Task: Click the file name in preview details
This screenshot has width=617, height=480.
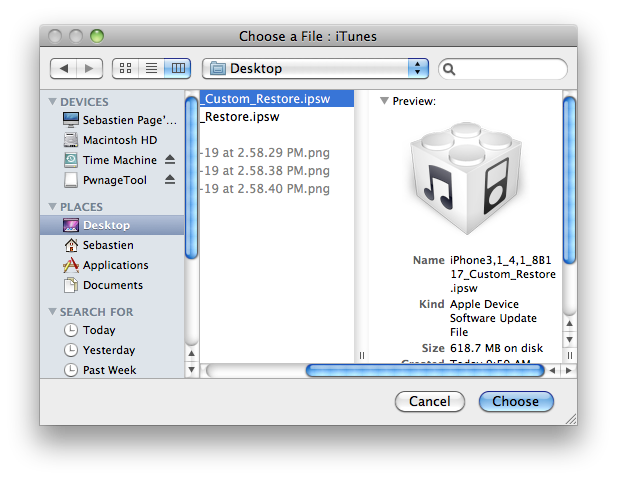Action: pos(502,274)
